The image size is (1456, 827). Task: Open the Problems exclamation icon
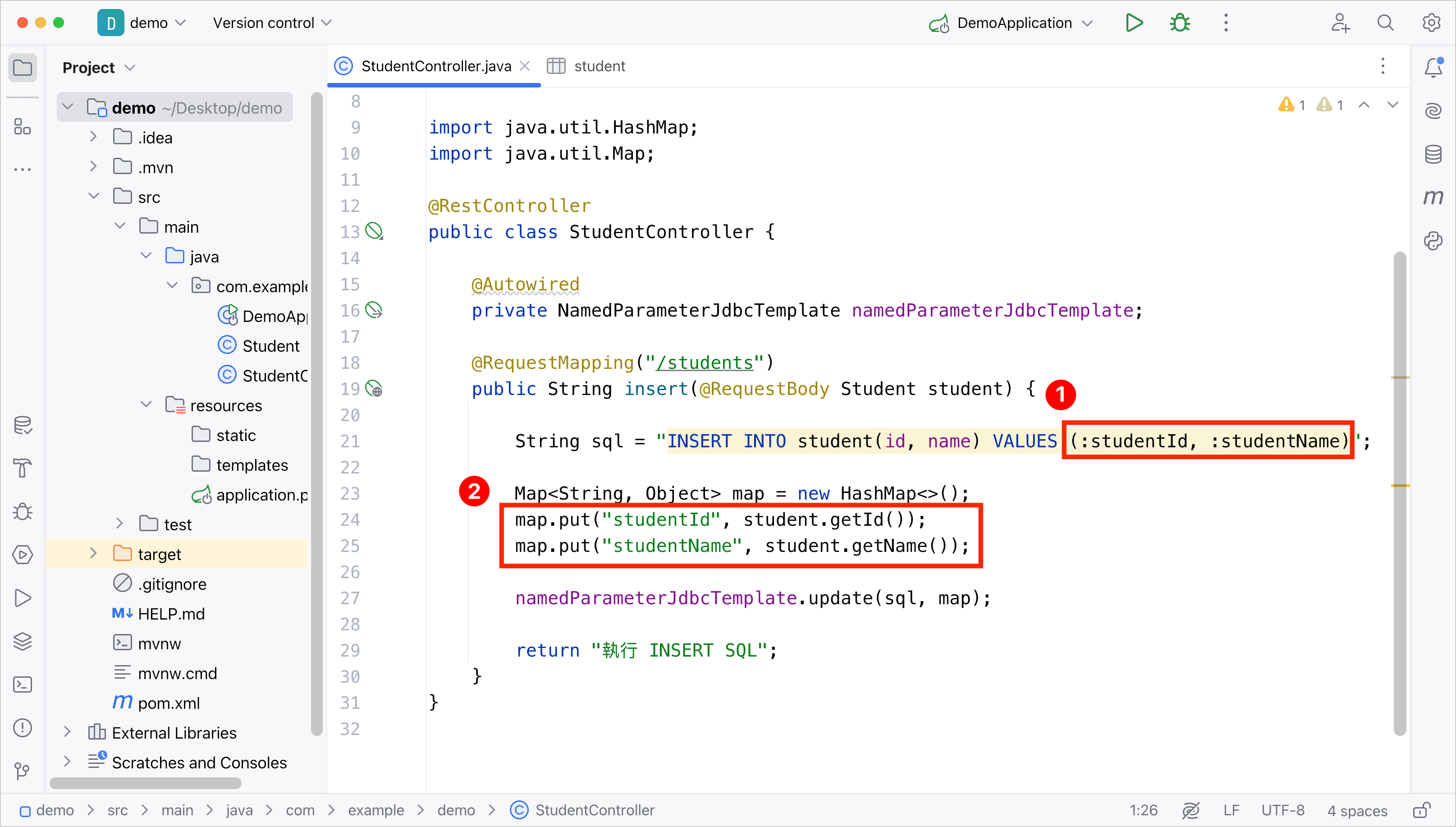[x=23, y=728]
